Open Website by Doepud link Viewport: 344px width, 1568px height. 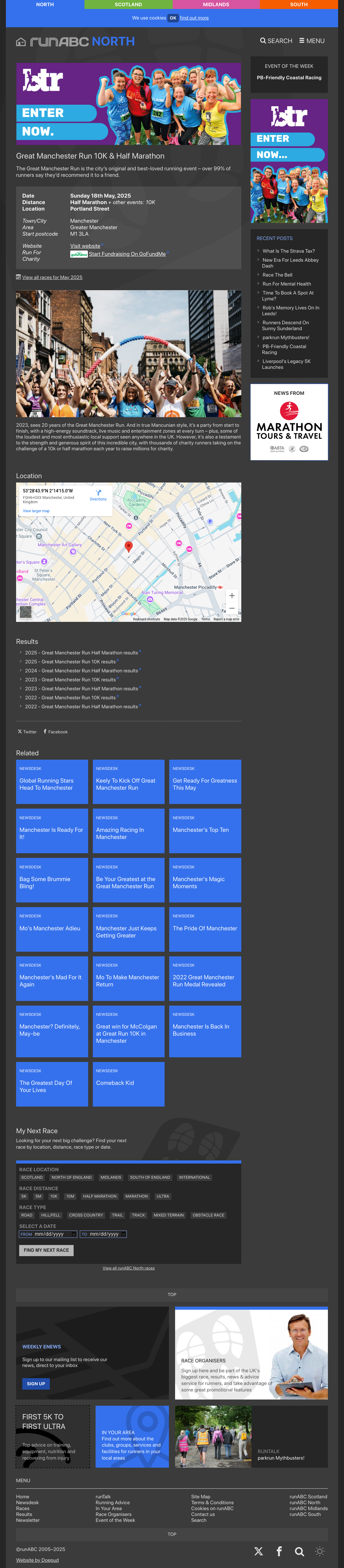[x=37, y=1560]
